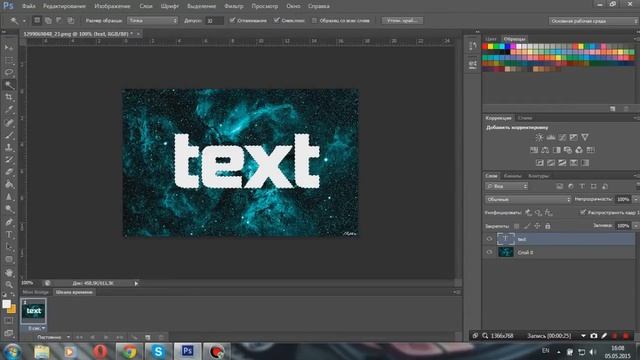Click New selection mode icon
The height and width of the screenshot is (360, 640).
37,20
